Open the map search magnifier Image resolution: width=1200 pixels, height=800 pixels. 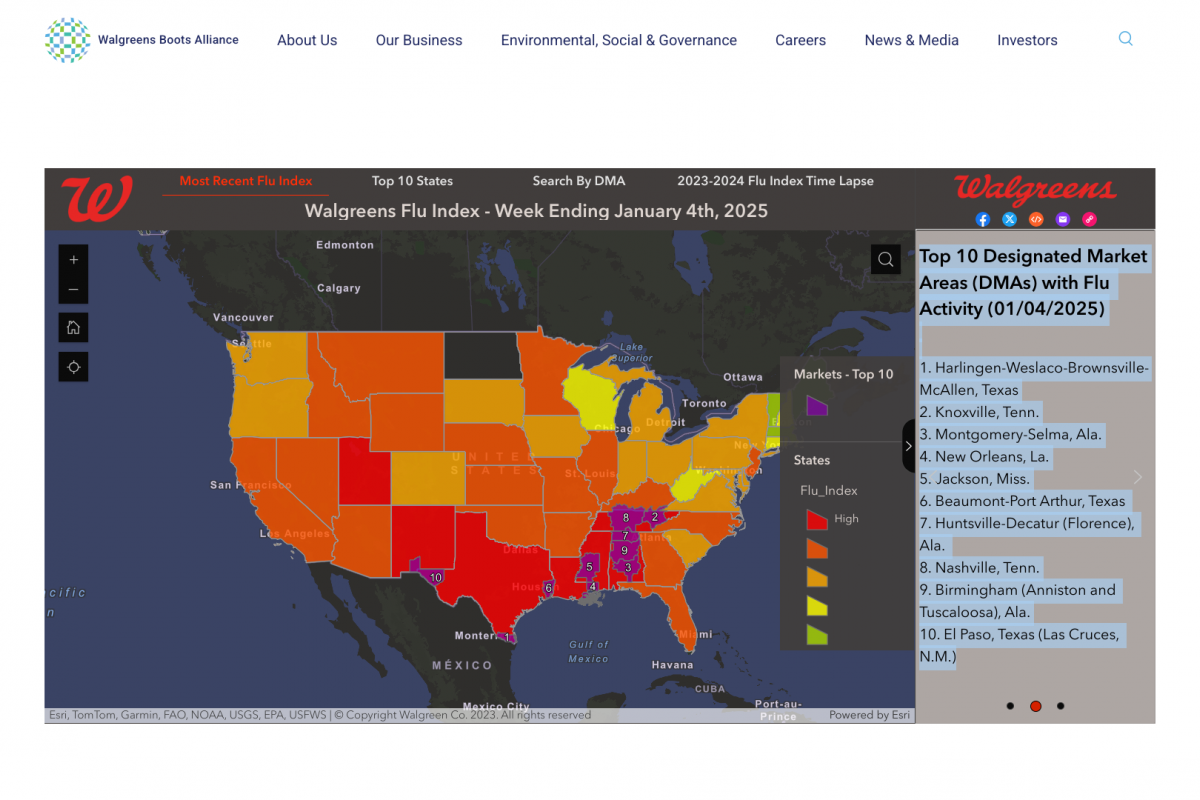[885, 260]
